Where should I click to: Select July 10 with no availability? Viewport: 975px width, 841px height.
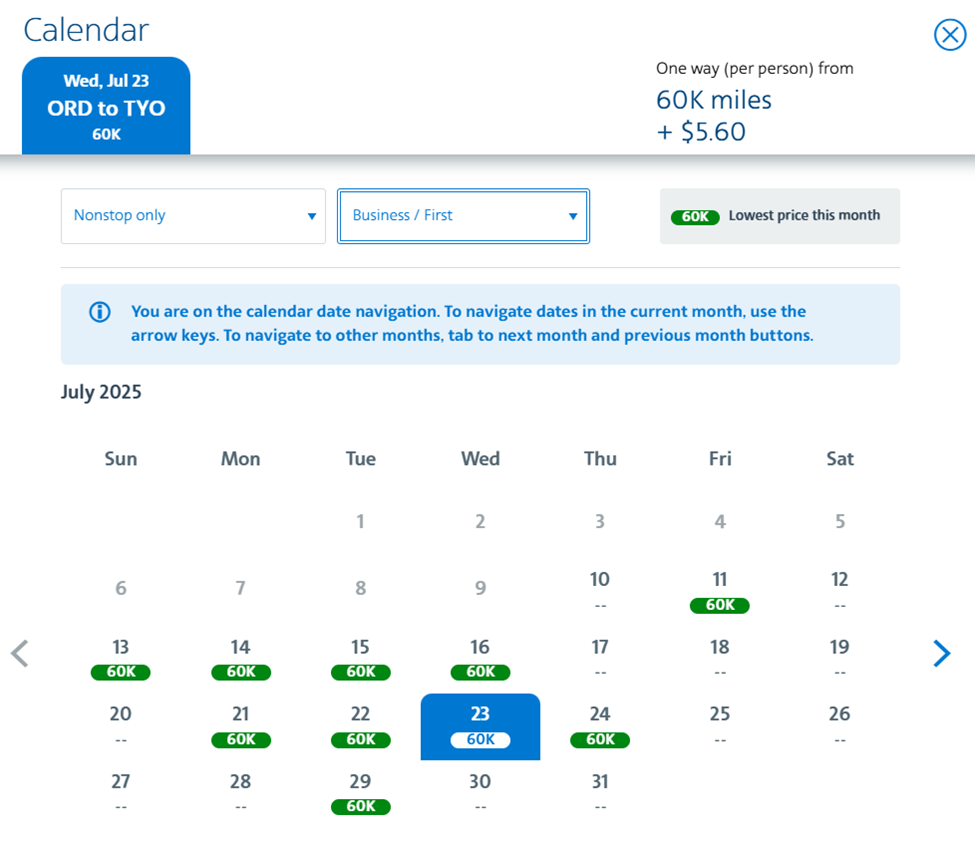click(x=600, y=591)
